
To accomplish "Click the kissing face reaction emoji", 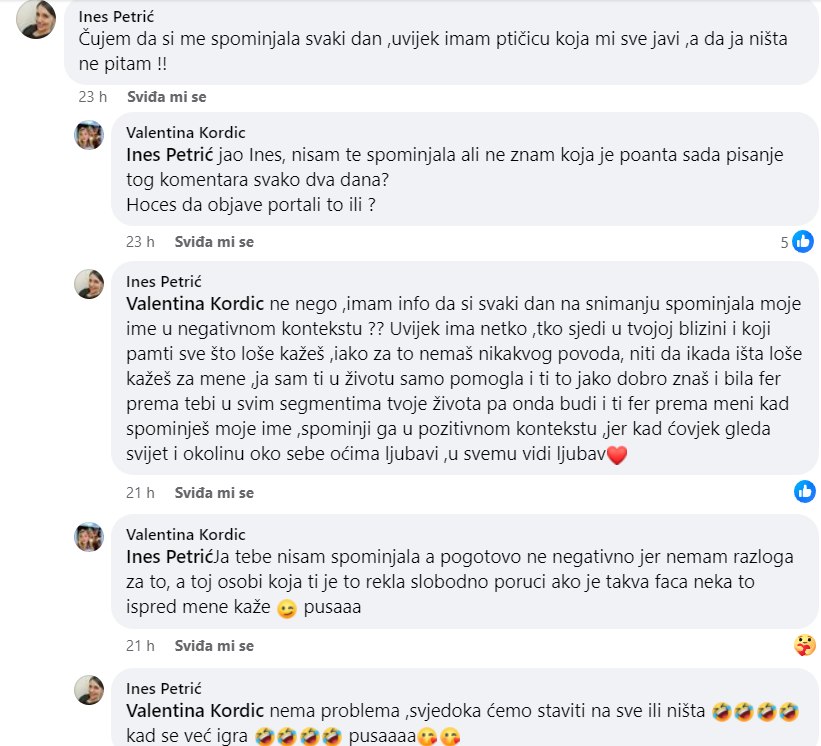I will [806, 645].
